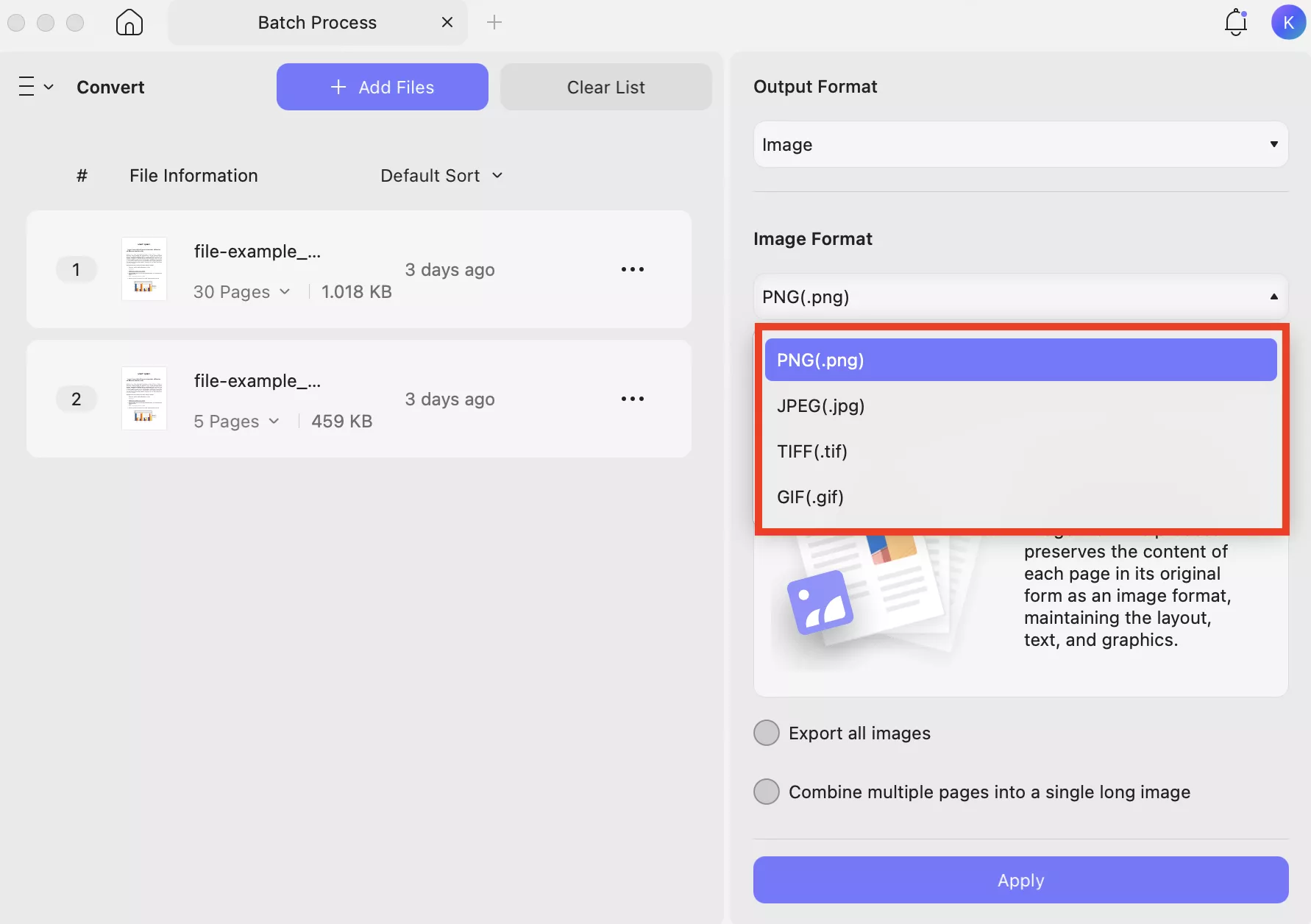This screenshot has height=924, width=1311.
Task: Open the Output Format dropdown
Action: [1020, 144]
